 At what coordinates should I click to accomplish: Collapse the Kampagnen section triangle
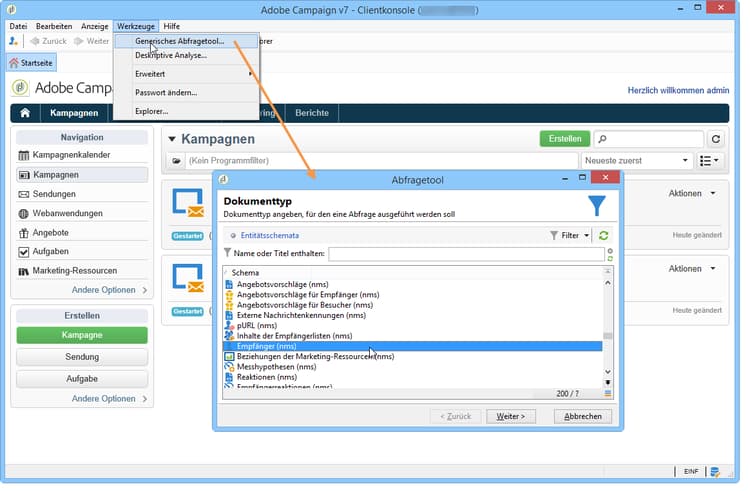point(172,139)
